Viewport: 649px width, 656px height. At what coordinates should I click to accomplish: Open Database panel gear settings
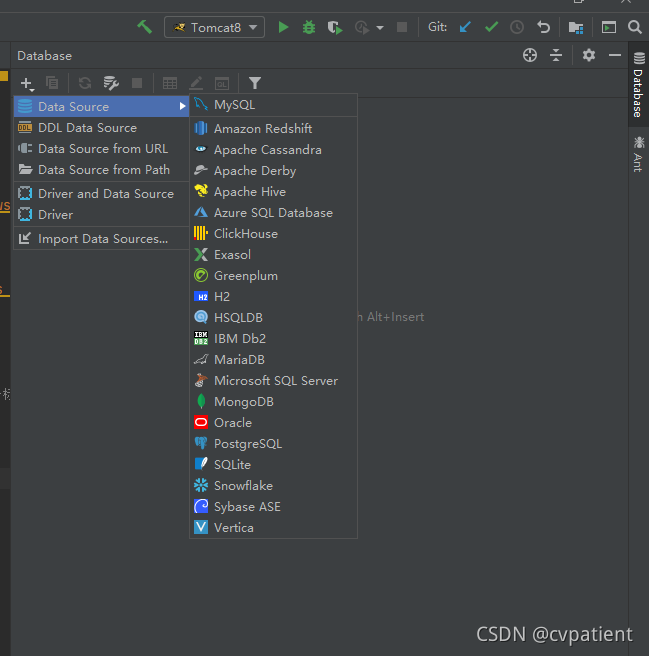589,55
